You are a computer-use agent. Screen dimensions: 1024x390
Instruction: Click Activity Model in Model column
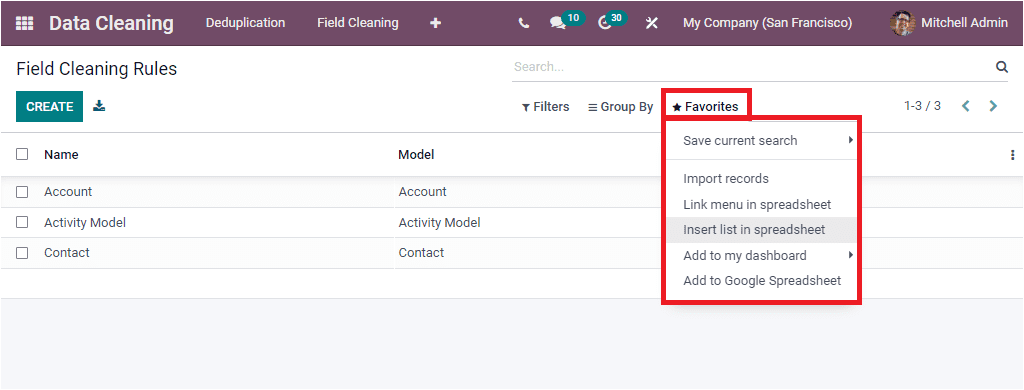click(440, 223)
